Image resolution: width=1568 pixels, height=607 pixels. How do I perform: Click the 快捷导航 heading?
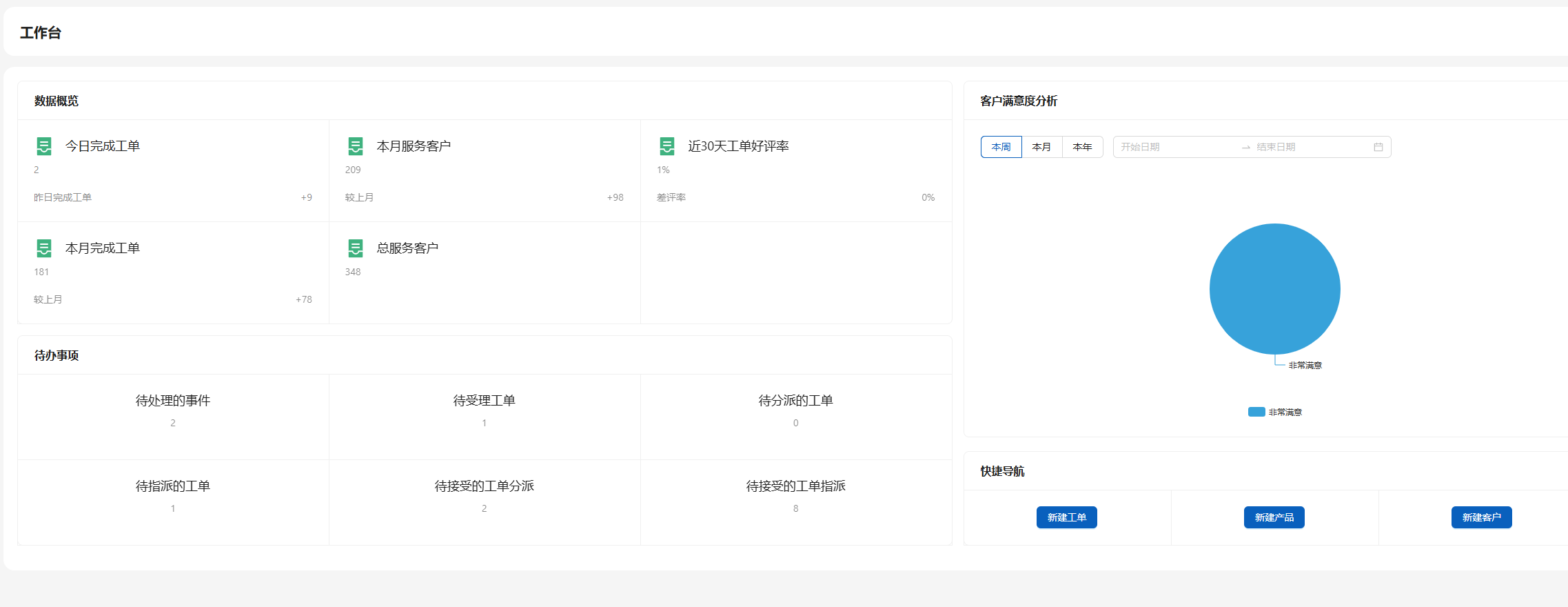coord(1002,471)
